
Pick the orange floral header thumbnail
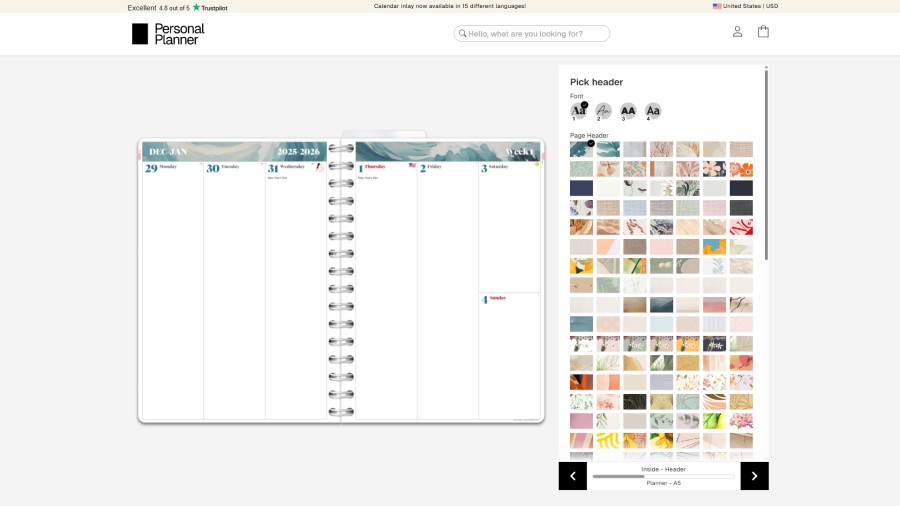[741, 169]
